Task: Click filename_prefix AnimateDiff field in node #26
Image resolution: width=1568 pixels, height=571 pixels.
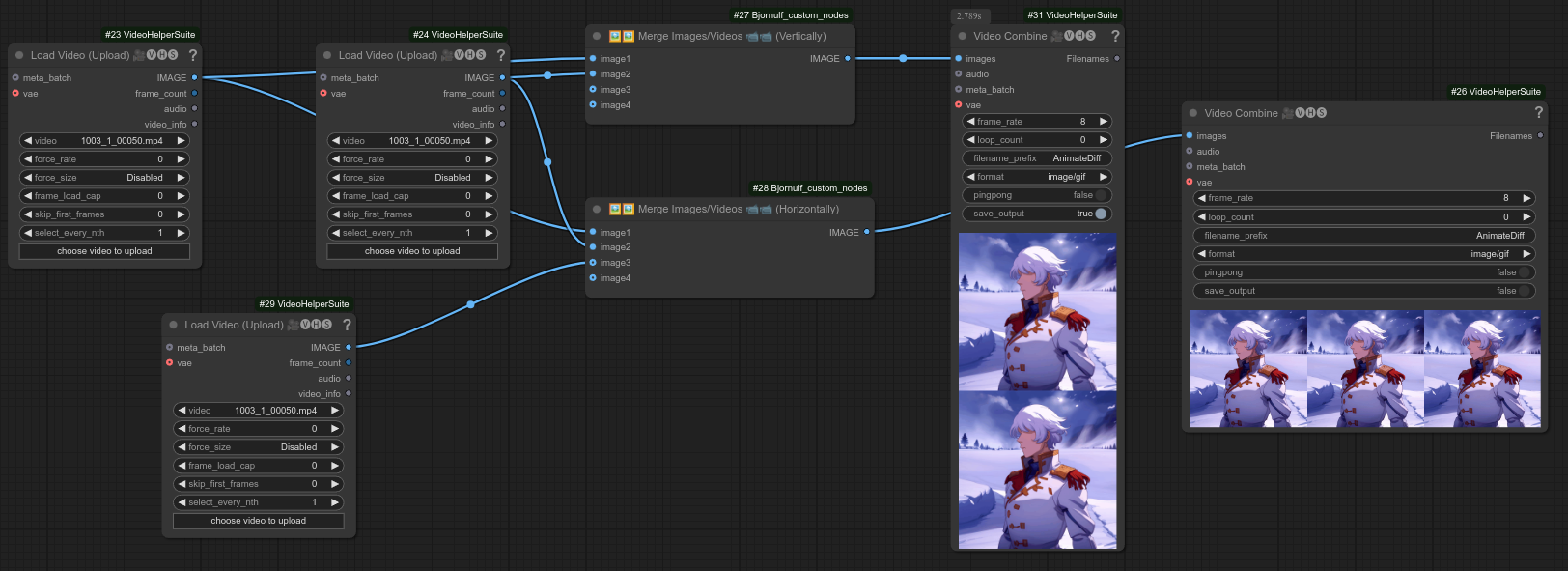Action: pos(1364,236)
